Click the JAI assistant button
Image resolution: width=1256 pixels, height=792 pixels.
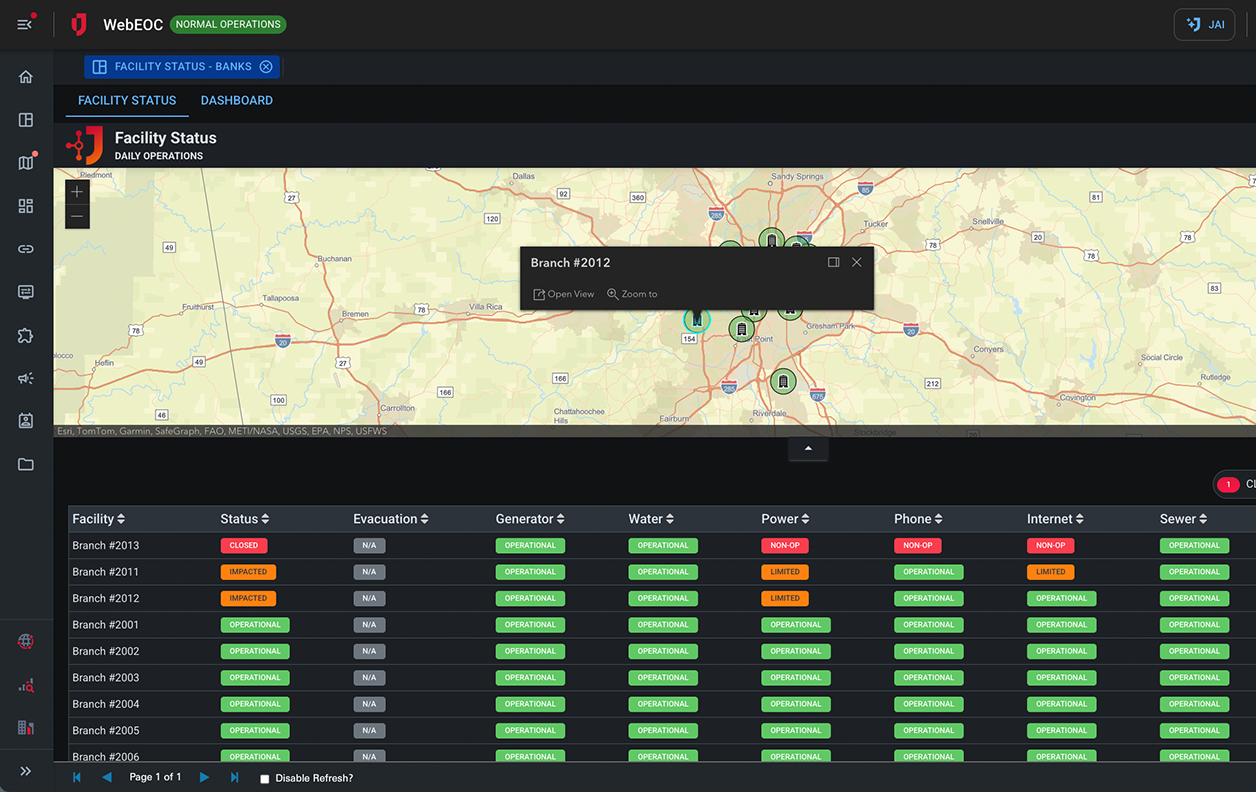tap(1204, 25)
